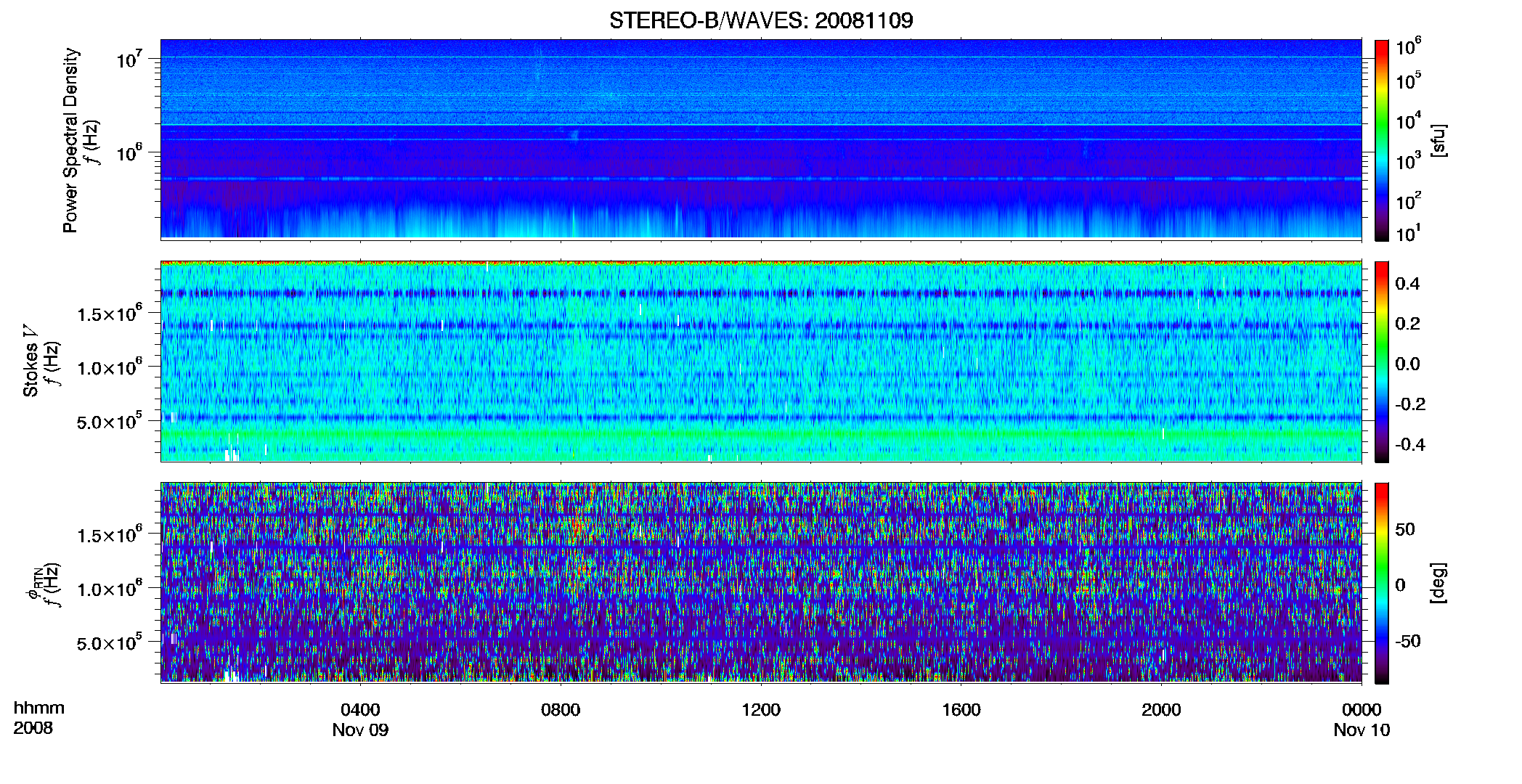Click the 0000 time tick label

pos(1362,709)
